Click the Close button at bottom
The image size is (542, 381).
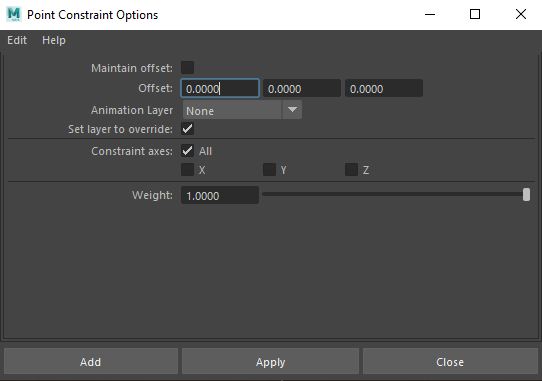pos(450,361)
